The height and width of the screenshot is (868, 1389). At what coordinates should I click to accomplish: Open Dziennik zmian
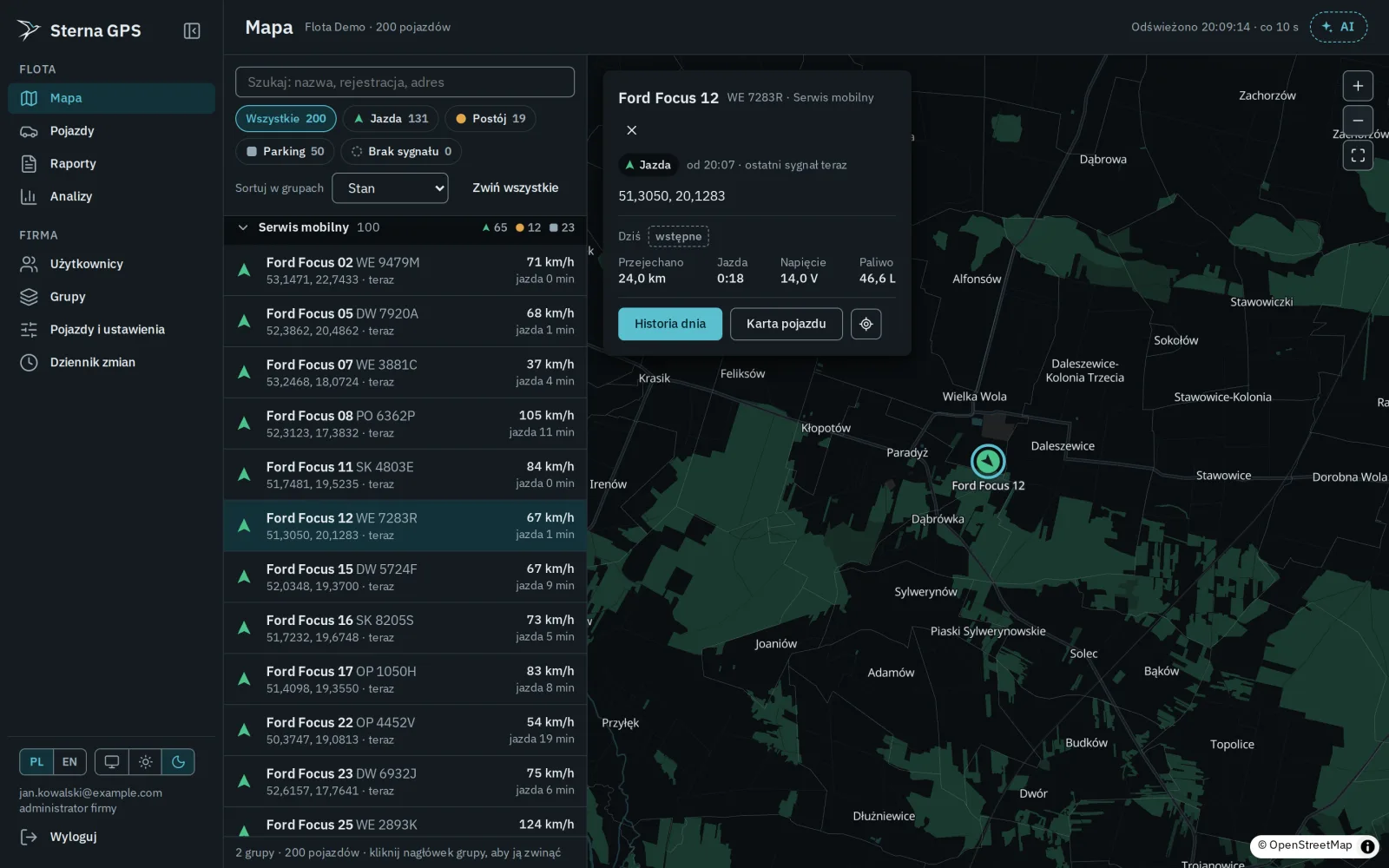(111, 363)
